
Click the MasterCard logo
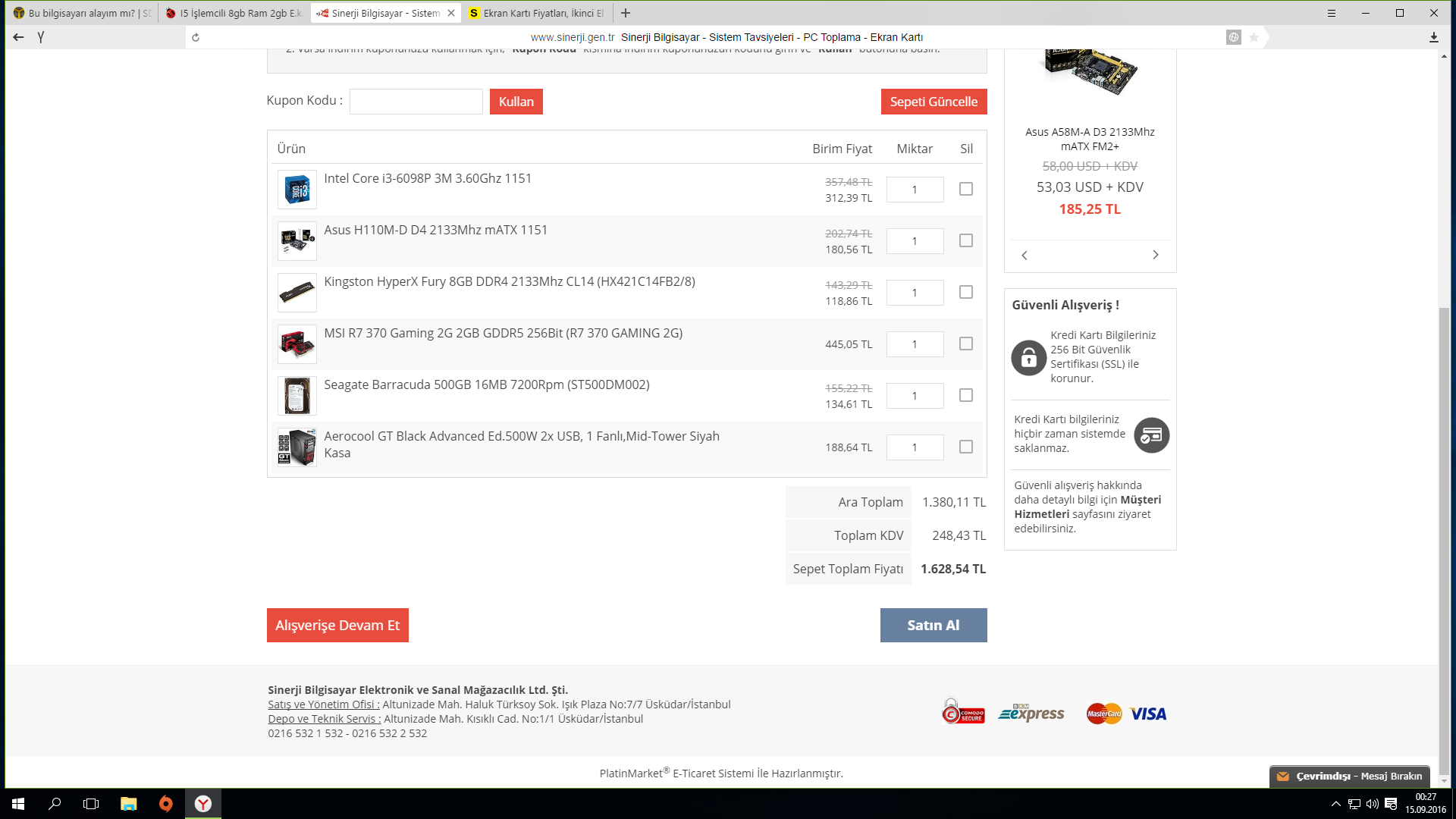[1104, 714]
